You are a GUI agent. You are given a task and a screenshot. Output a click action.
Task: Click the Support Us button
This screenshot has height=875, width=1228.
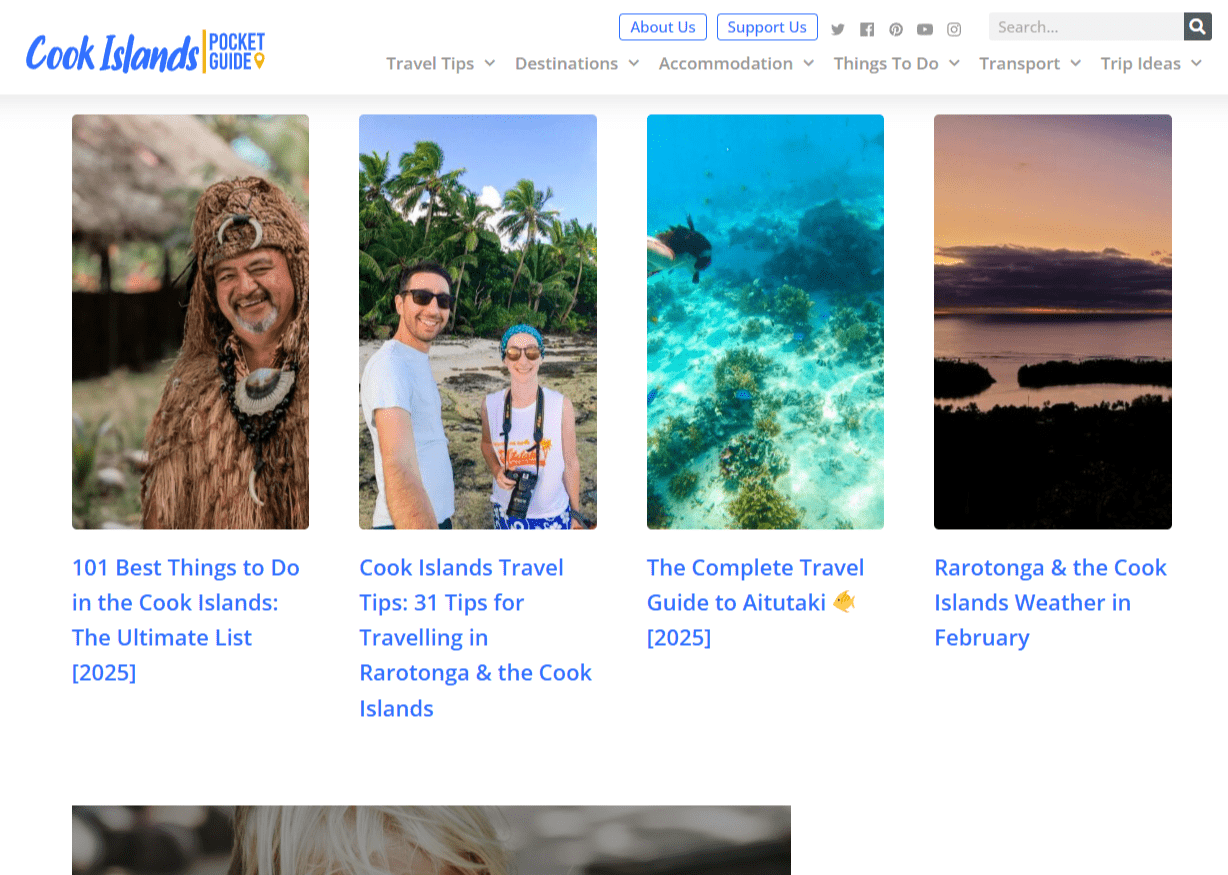pos(768,27)
